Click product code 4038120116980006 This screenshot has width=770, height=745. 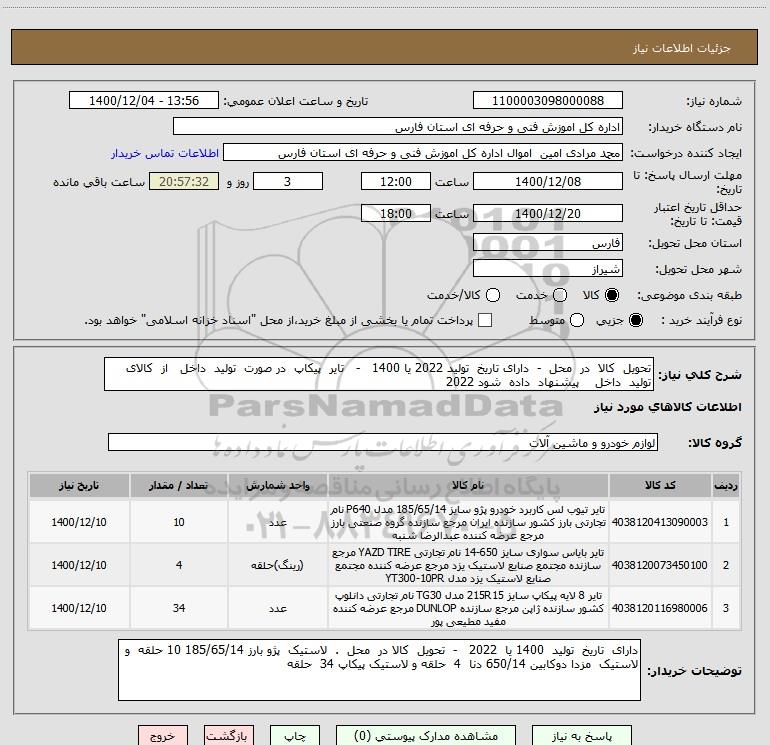pyautogui.click(x=660, y=608)
